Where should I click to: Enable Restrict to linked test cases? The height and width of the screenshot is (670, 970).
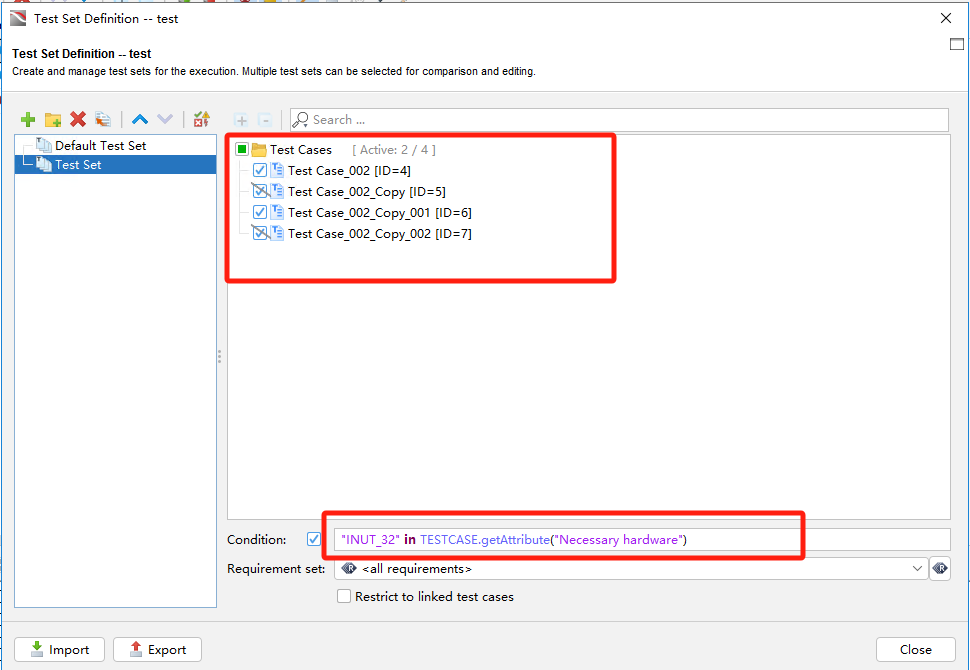point(344,596)
